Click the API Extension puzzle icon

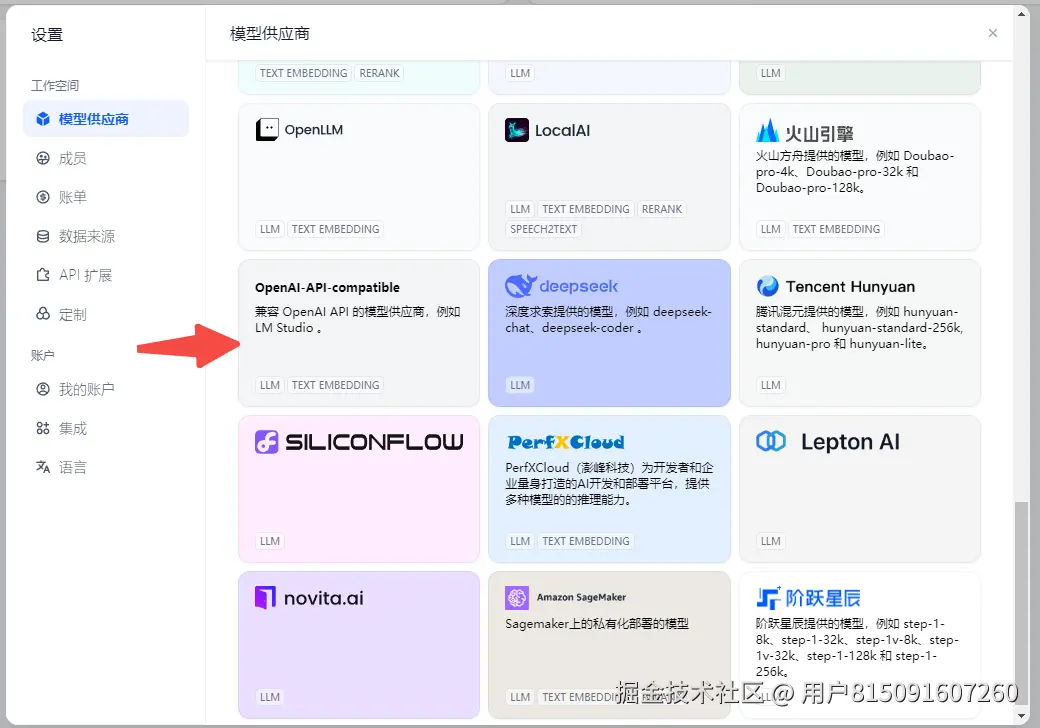pyautogui.click(x=43, y=274)
